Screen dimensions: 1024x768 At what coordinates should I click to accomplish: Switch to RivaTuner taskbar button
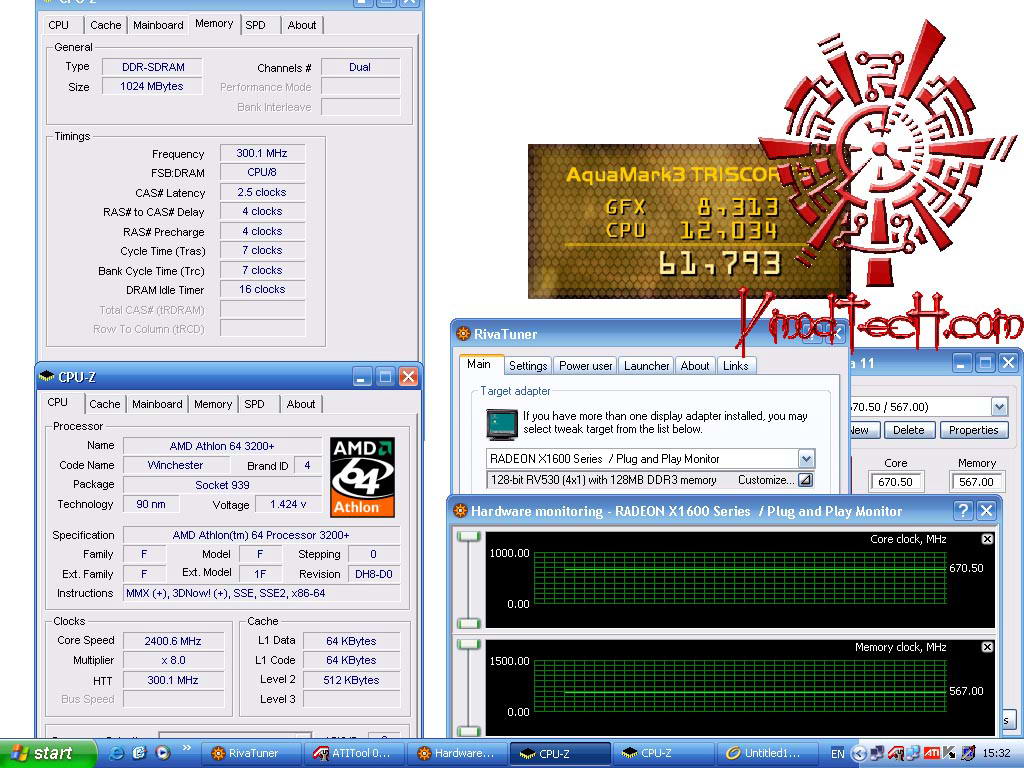pyautogui.click(x=250, y=754)
